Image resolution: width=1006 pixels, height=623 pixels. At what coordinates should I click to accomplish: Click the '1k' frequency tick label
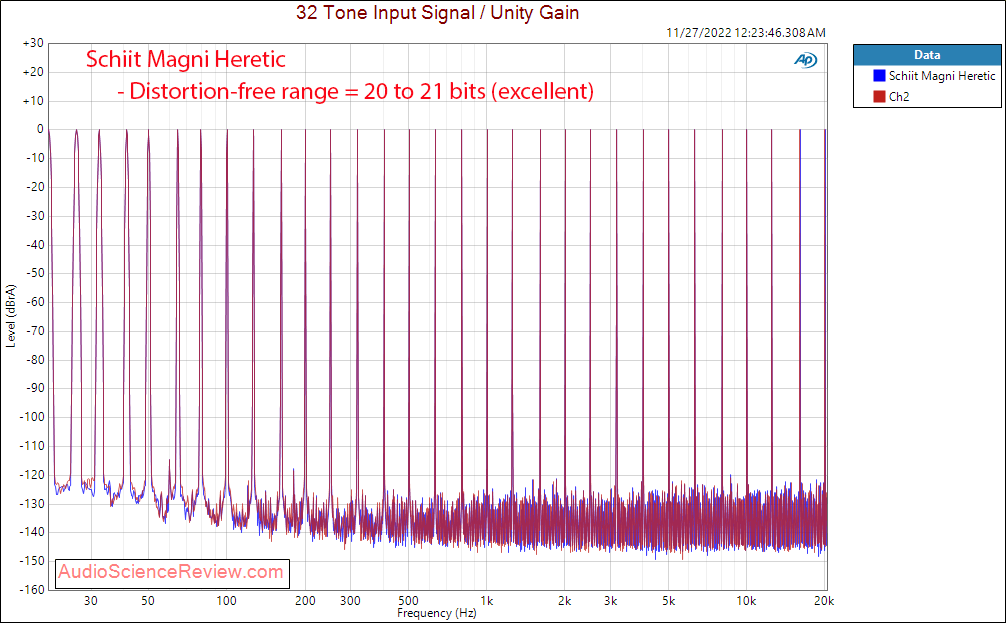pyautogui.click(x=486, y=601)
